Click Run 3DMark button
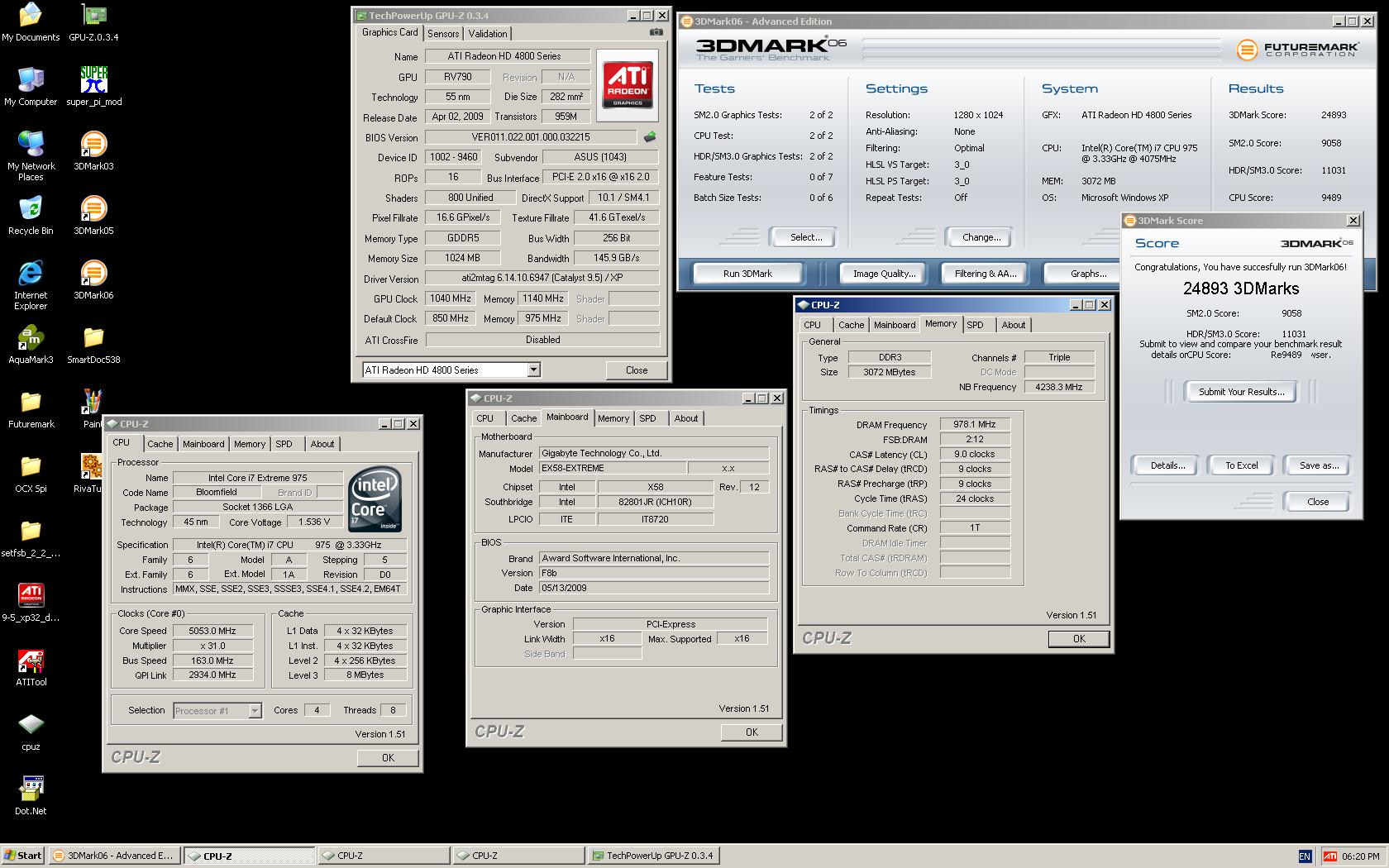1389x868 pixels. 747,274
